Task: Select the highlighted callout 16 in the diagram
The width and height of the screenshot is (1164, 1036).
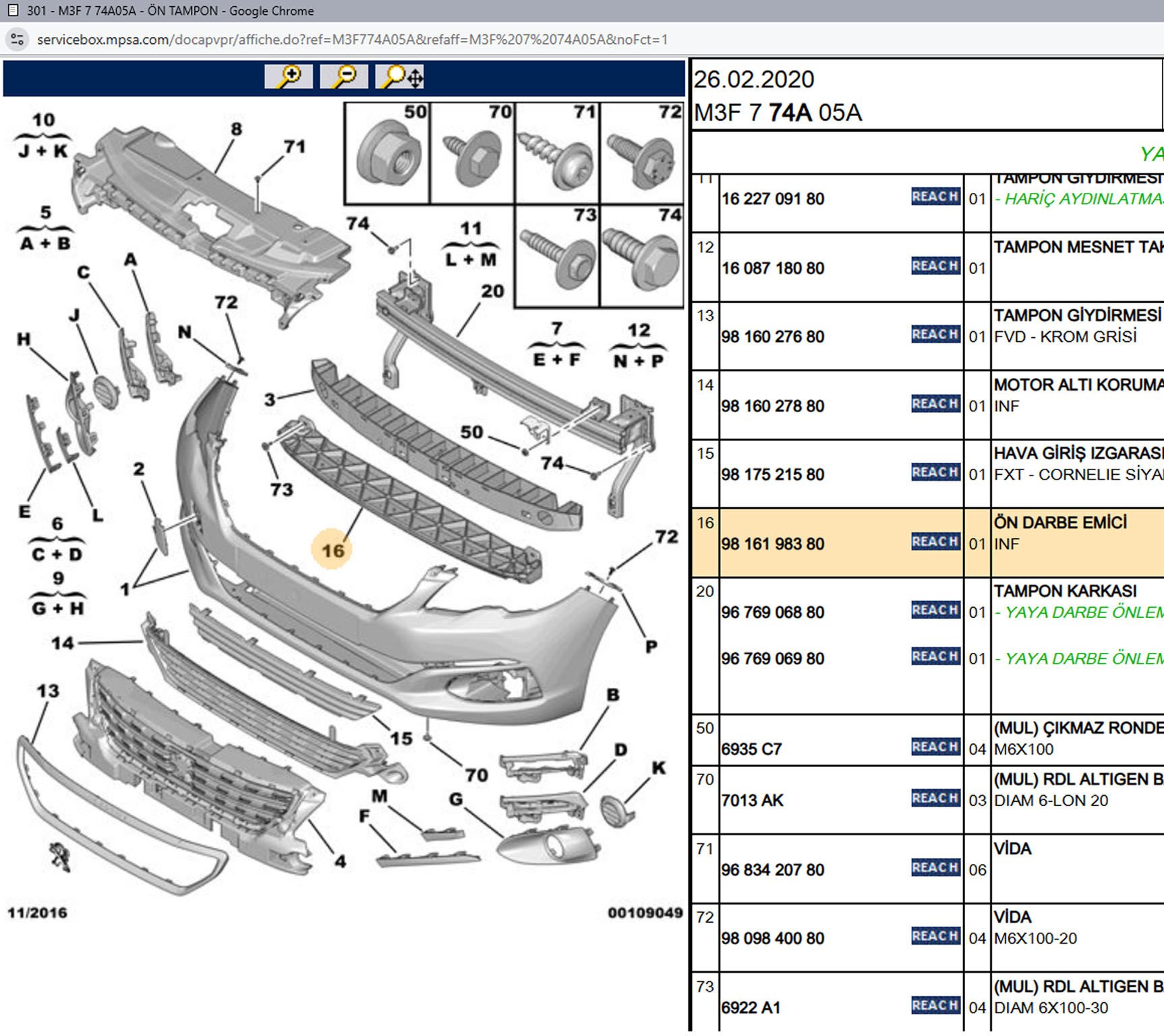Action: pyautogui.click(x=332, y=550)
